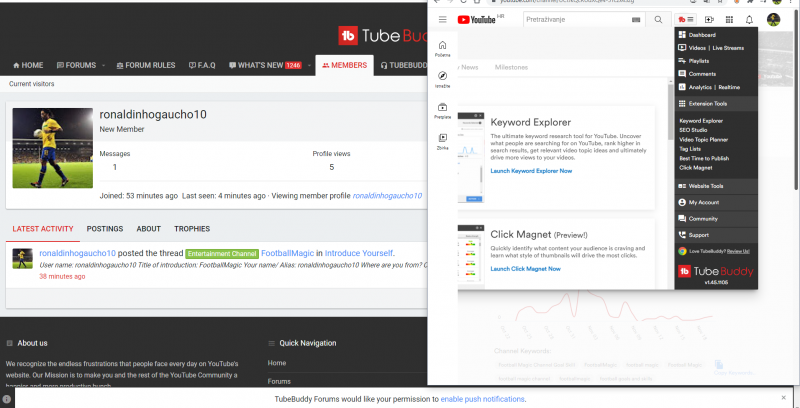This screenshot has height=408, width=800.
Task: Click the enable push notifications link
Action: click(482, 399)
